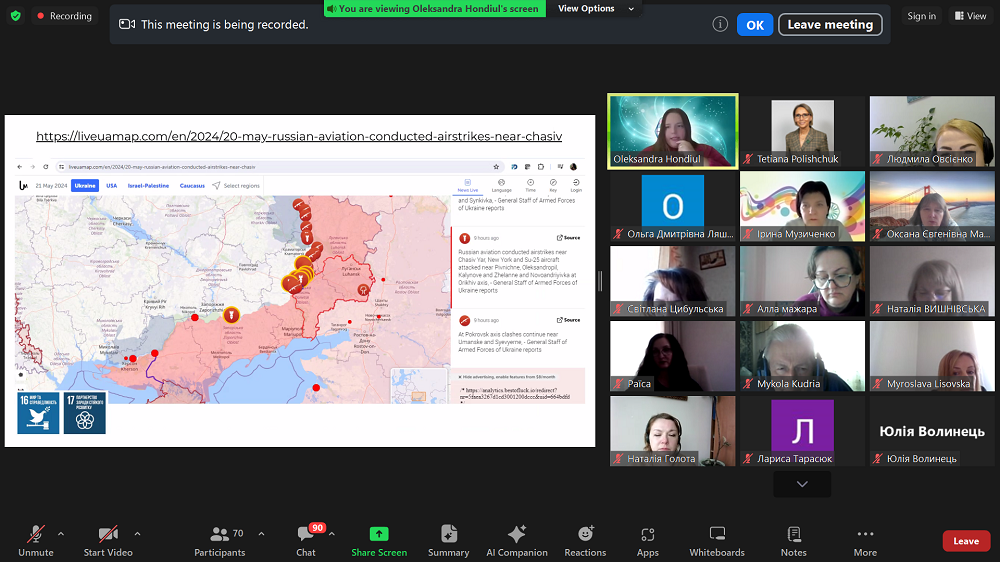Expand audio options arrow next to Unmute
1000x562 pixels.
click(61, 533)
